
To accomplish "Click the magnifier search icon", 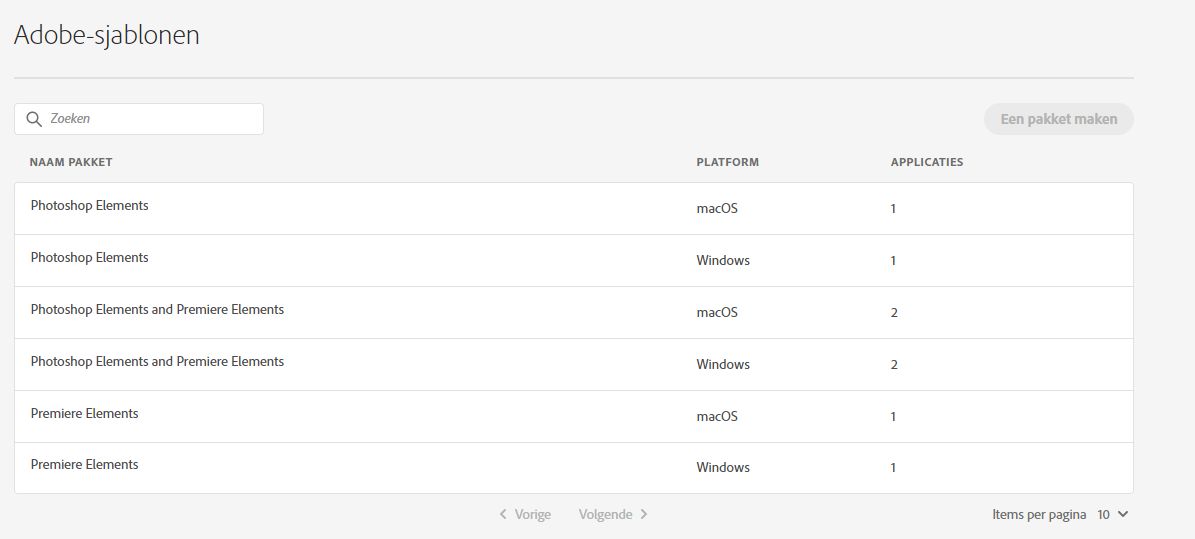I will click(34, 119).
